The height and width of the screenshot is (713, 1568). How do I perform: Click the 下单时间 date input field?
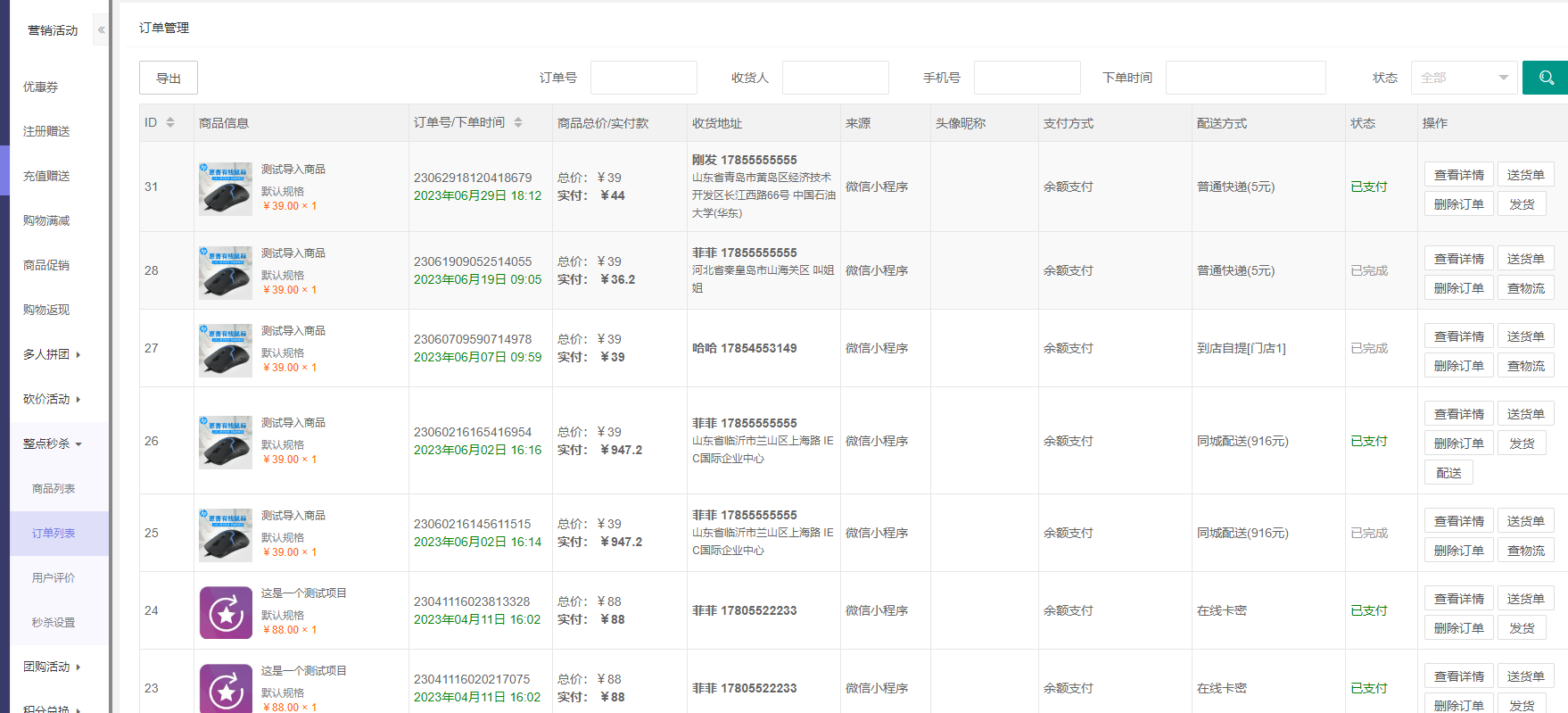click(1245, 78)
